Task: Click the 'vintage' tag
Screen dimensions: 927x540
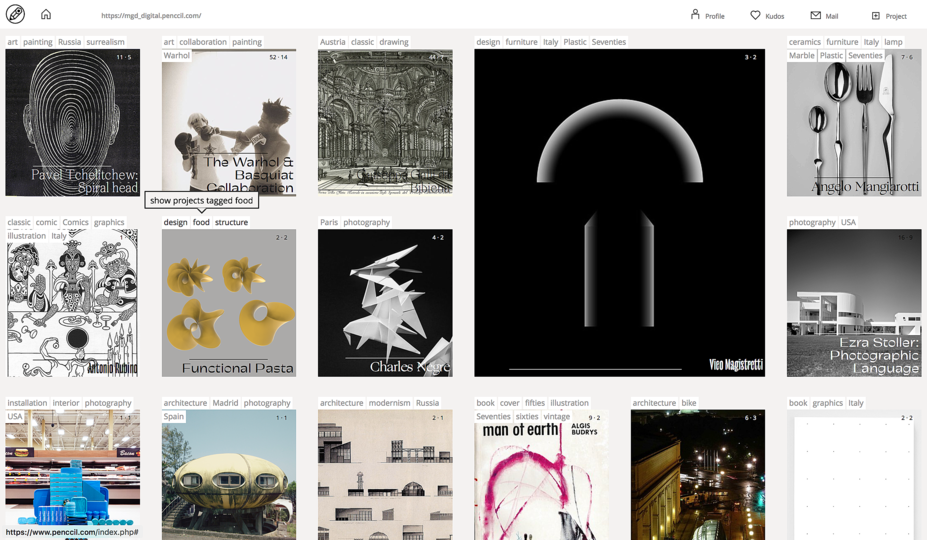Action: click(556, 416)
